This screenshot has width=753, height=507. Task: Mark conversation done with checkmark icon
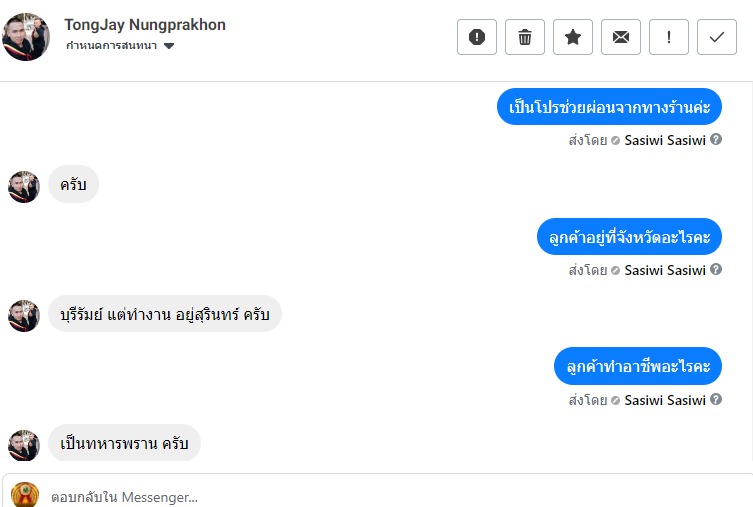(x=717, y=37)
